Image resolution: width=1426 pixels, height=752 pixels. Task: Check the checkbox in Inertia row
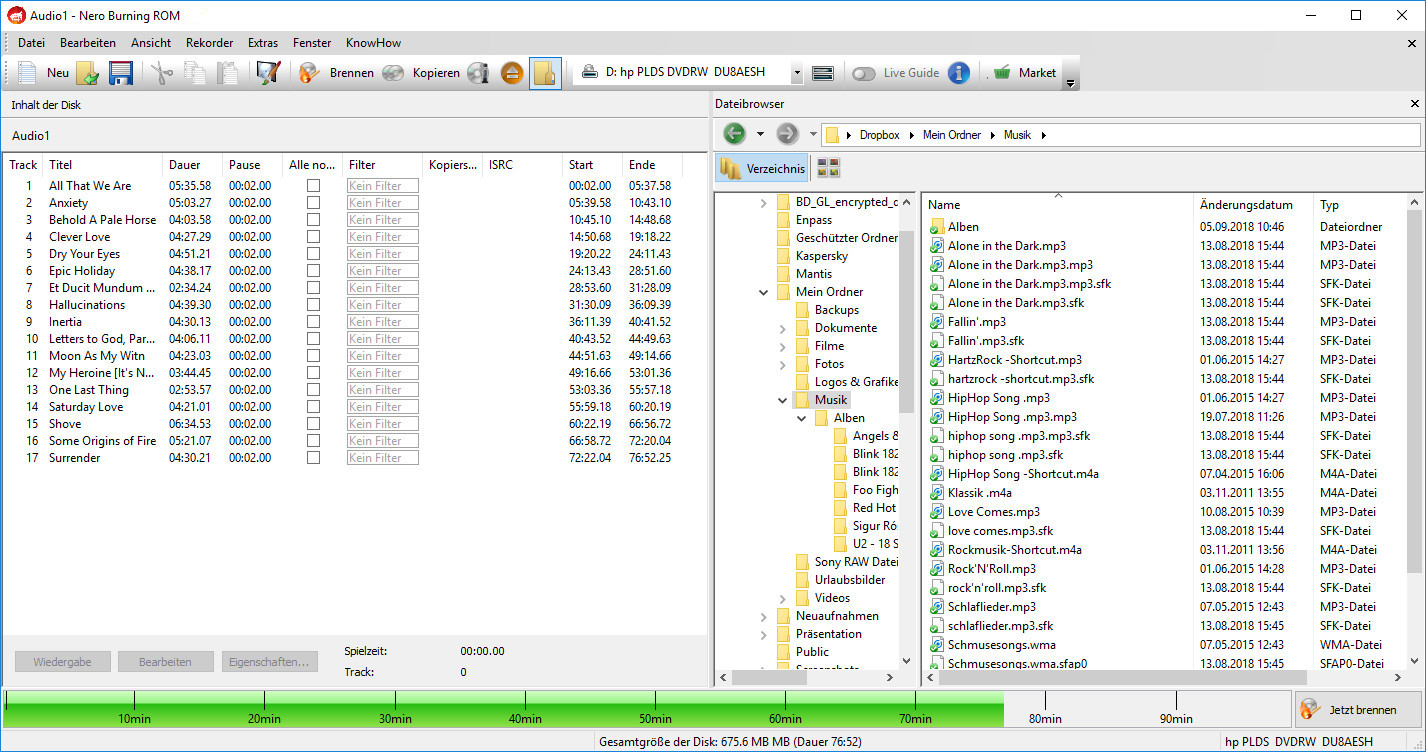pyautogui.click(x=313, y=322)
